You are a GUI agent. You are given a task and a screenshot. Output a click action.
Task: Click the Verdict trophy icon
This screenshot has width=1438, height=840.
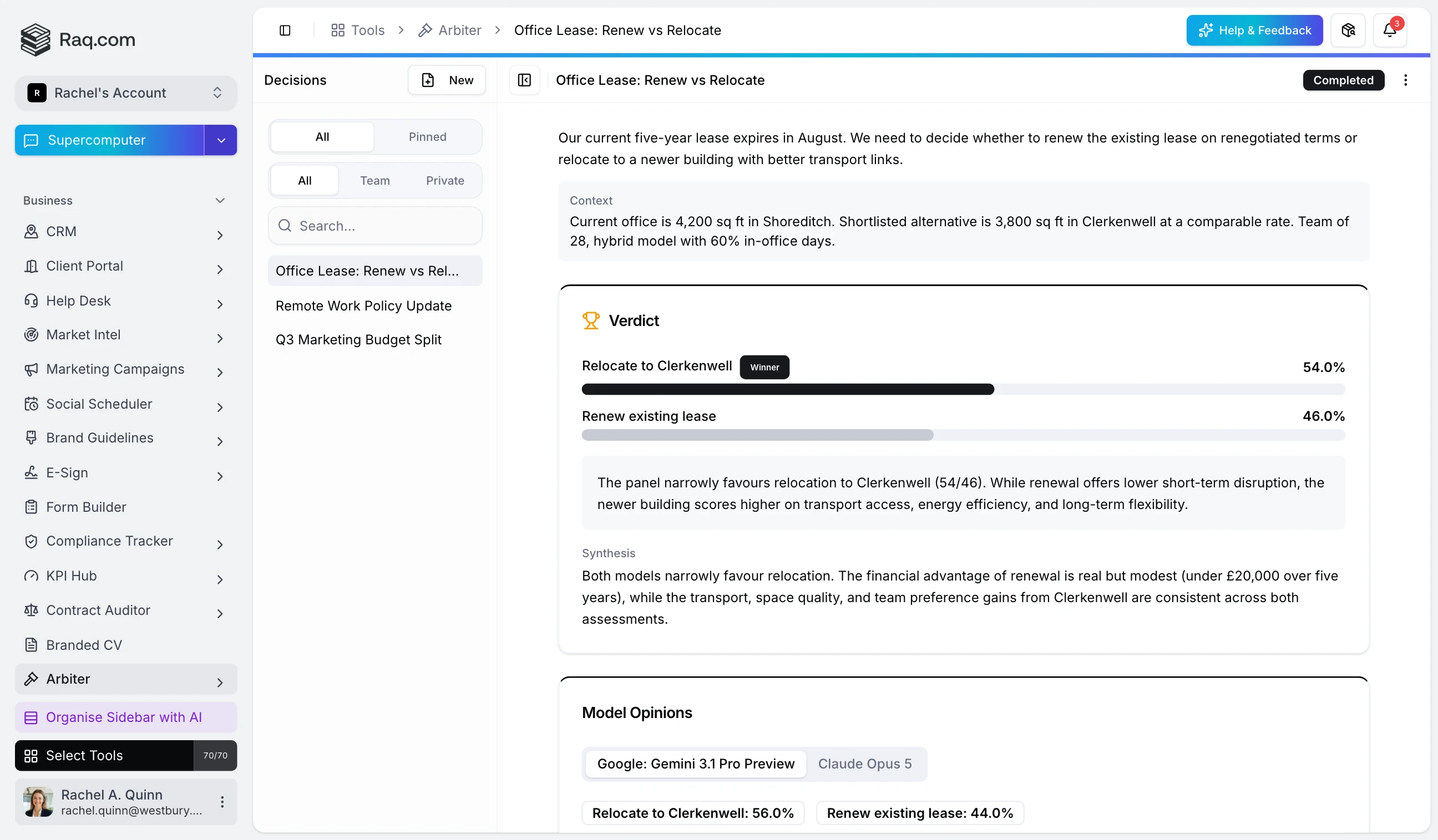coord(591,320)
